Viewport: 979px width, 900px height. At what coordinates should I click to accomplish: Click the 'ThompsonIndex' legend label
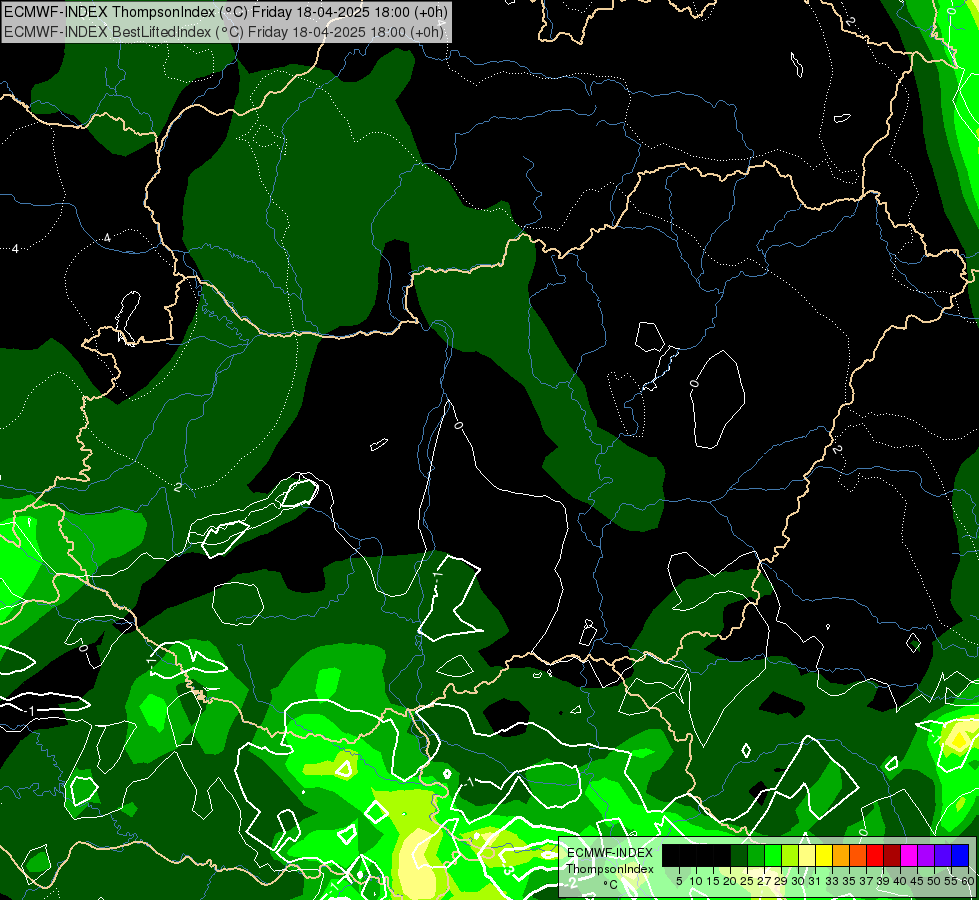(x=610, y=869)
